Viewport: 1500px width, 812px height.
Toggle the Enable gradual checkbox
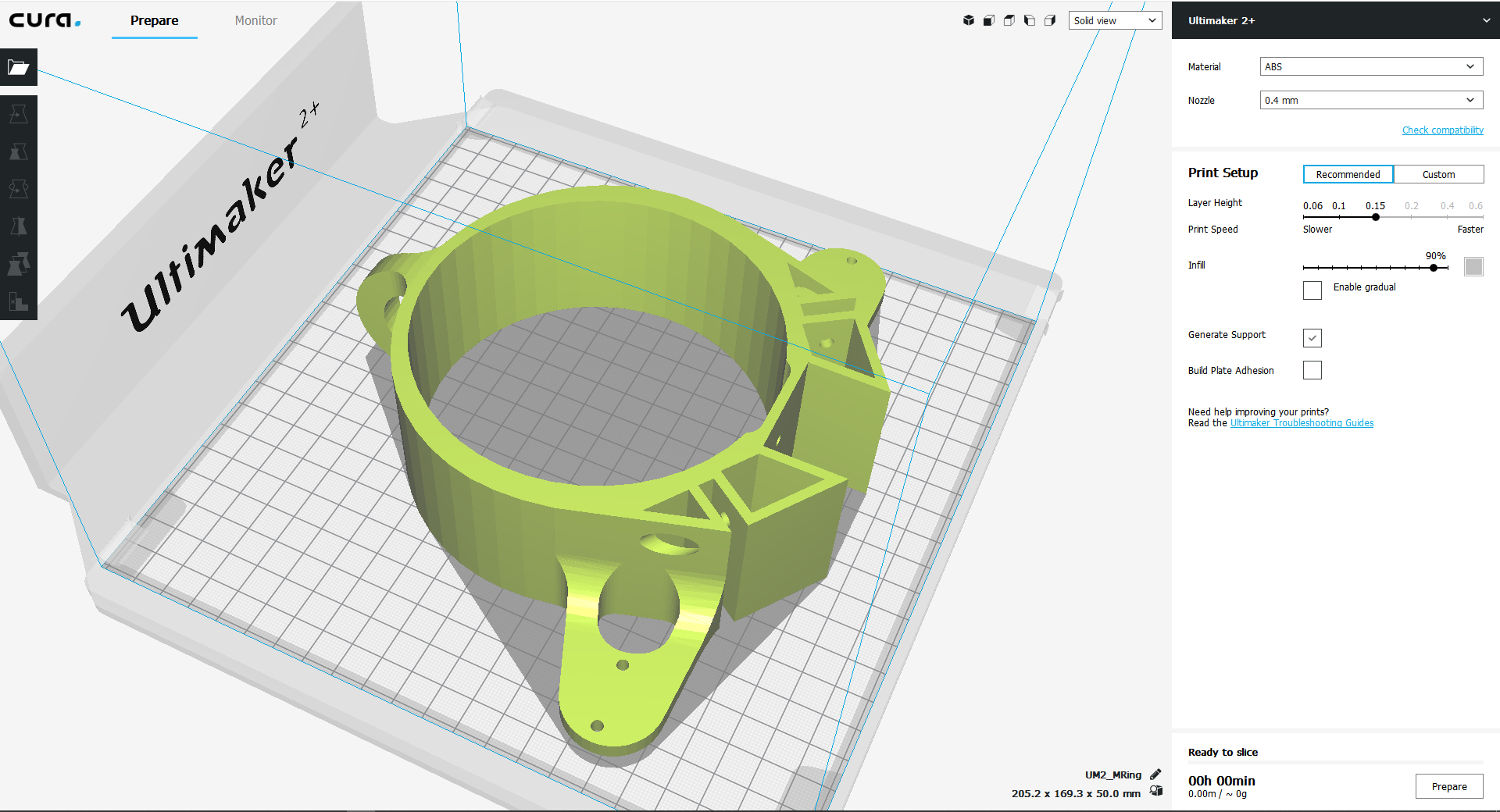tap(1312, 290)
